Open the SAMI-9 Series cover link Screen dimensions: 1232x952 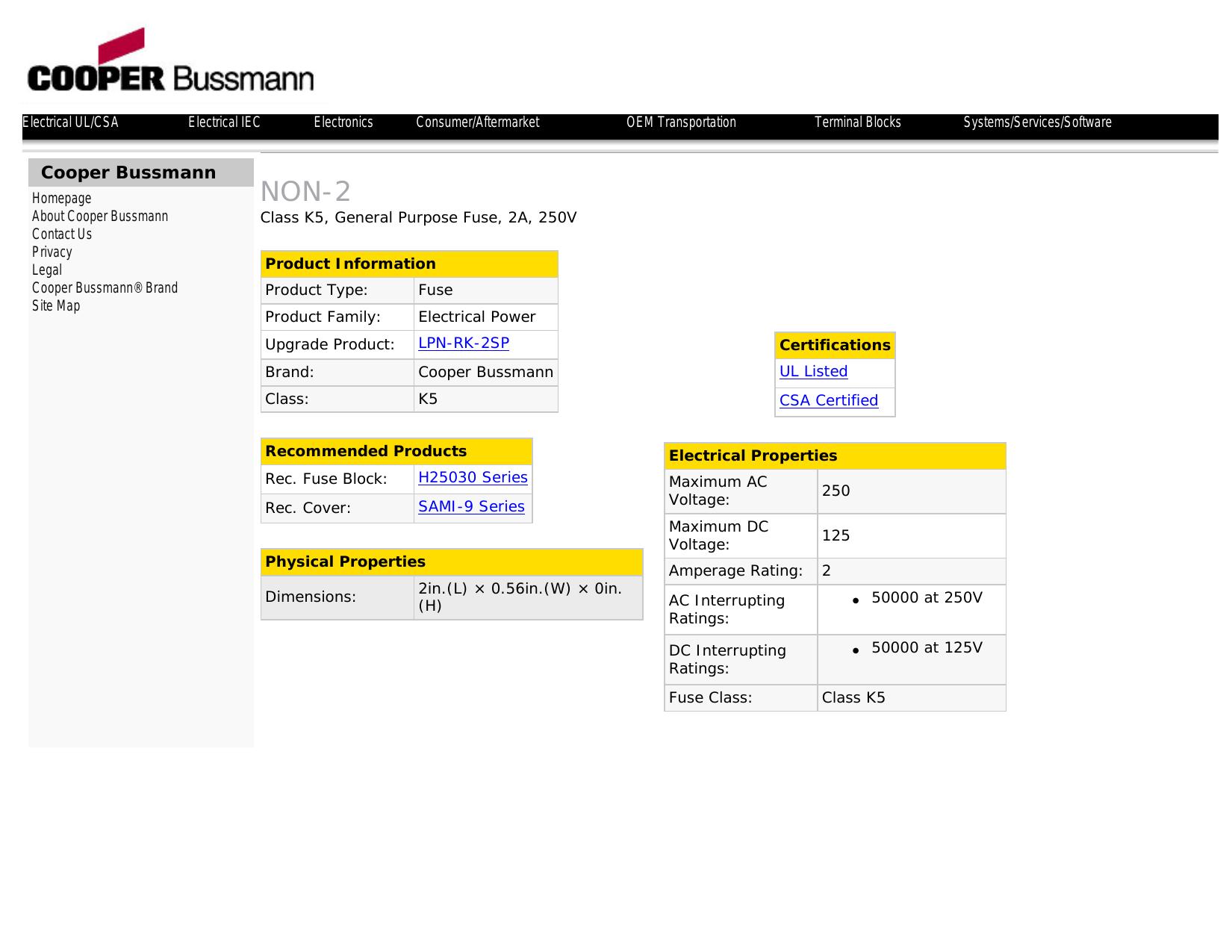click(x=471, y=507)
